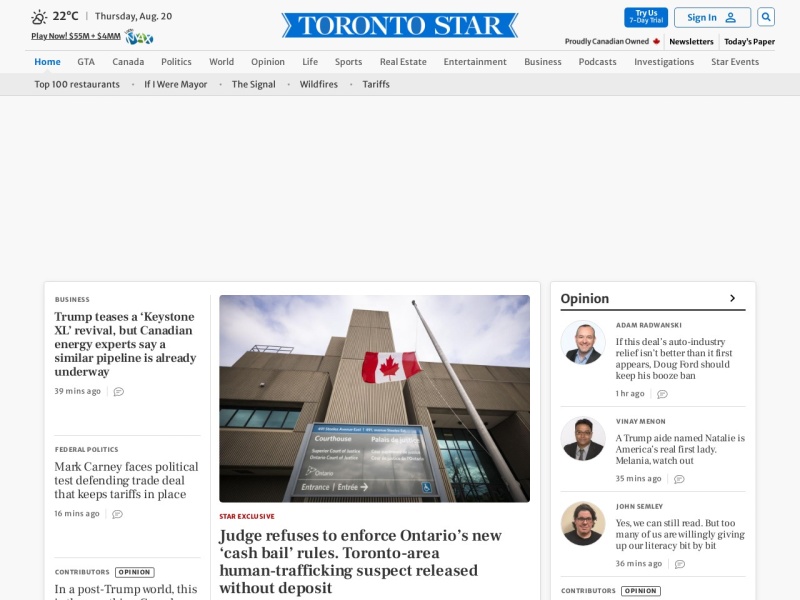Click the 22°C temperature reading
Screen dimensions: 800x600
[65, 16]
